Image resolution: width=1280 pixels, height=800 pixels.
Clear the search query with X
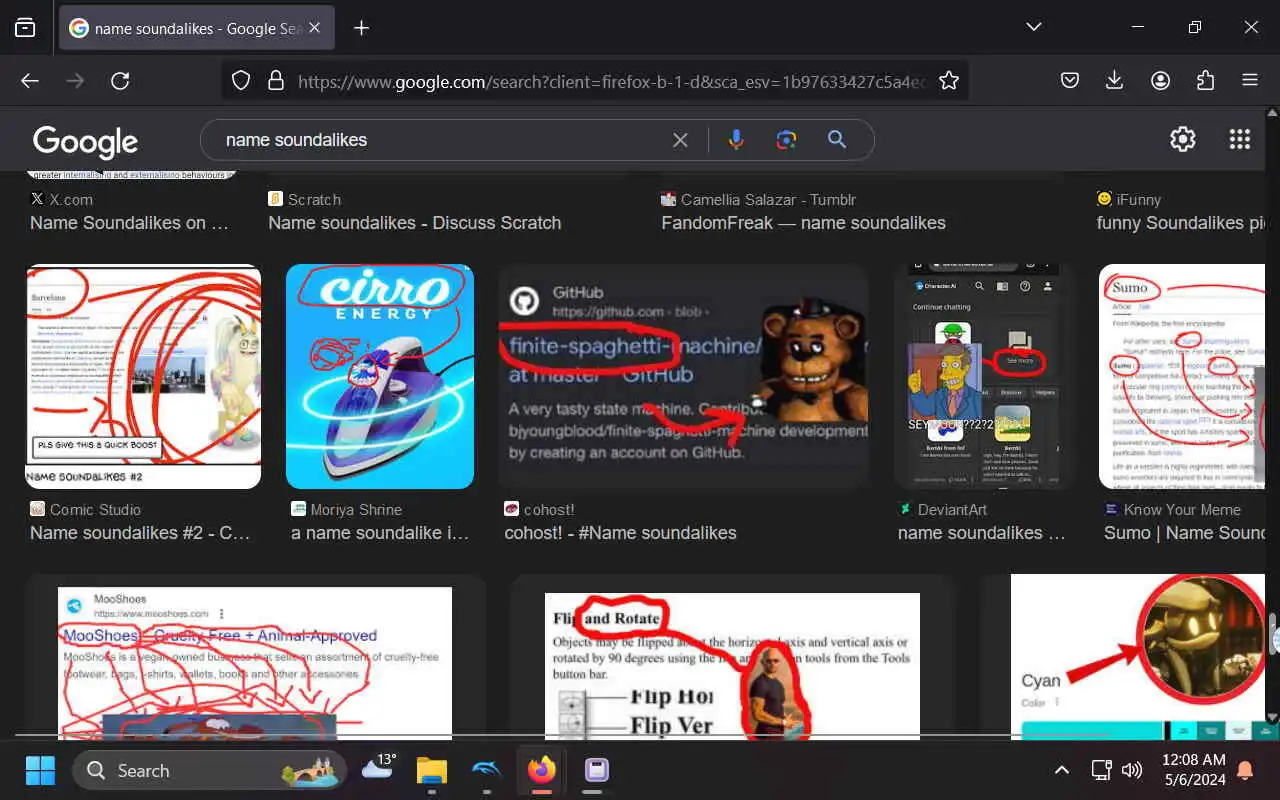pos(680,140)
